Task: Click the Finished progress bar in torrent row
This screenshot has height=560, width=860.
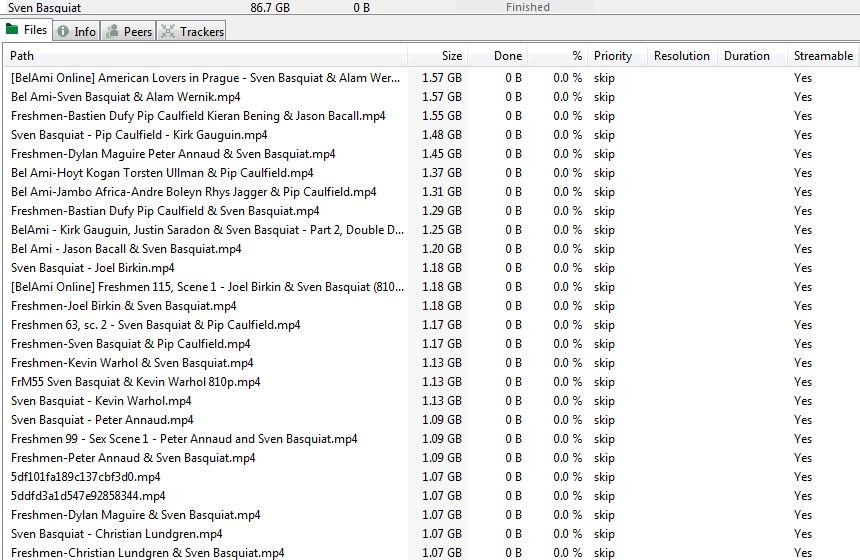Action: pos(527,7)
